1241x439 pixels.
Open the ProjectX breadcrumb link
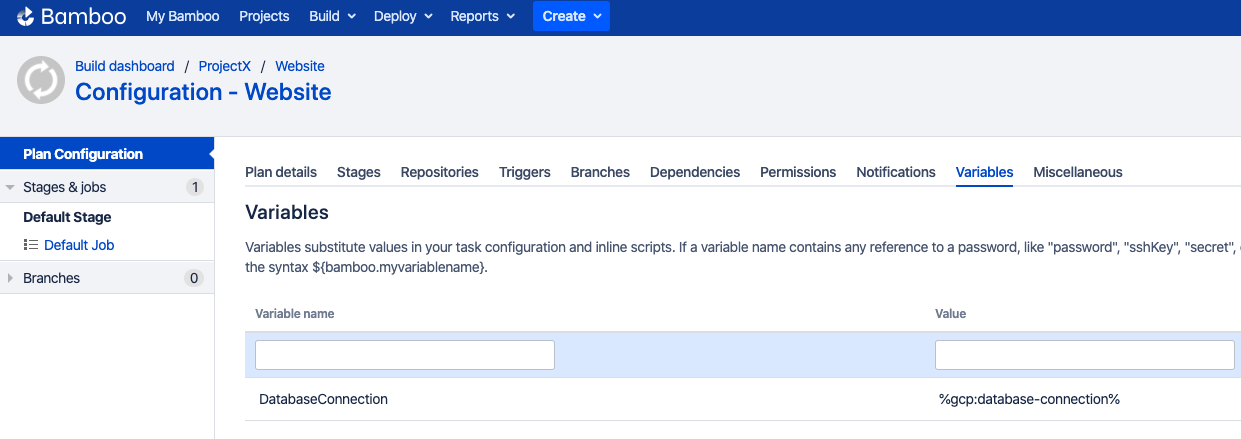tap(225, 66)
